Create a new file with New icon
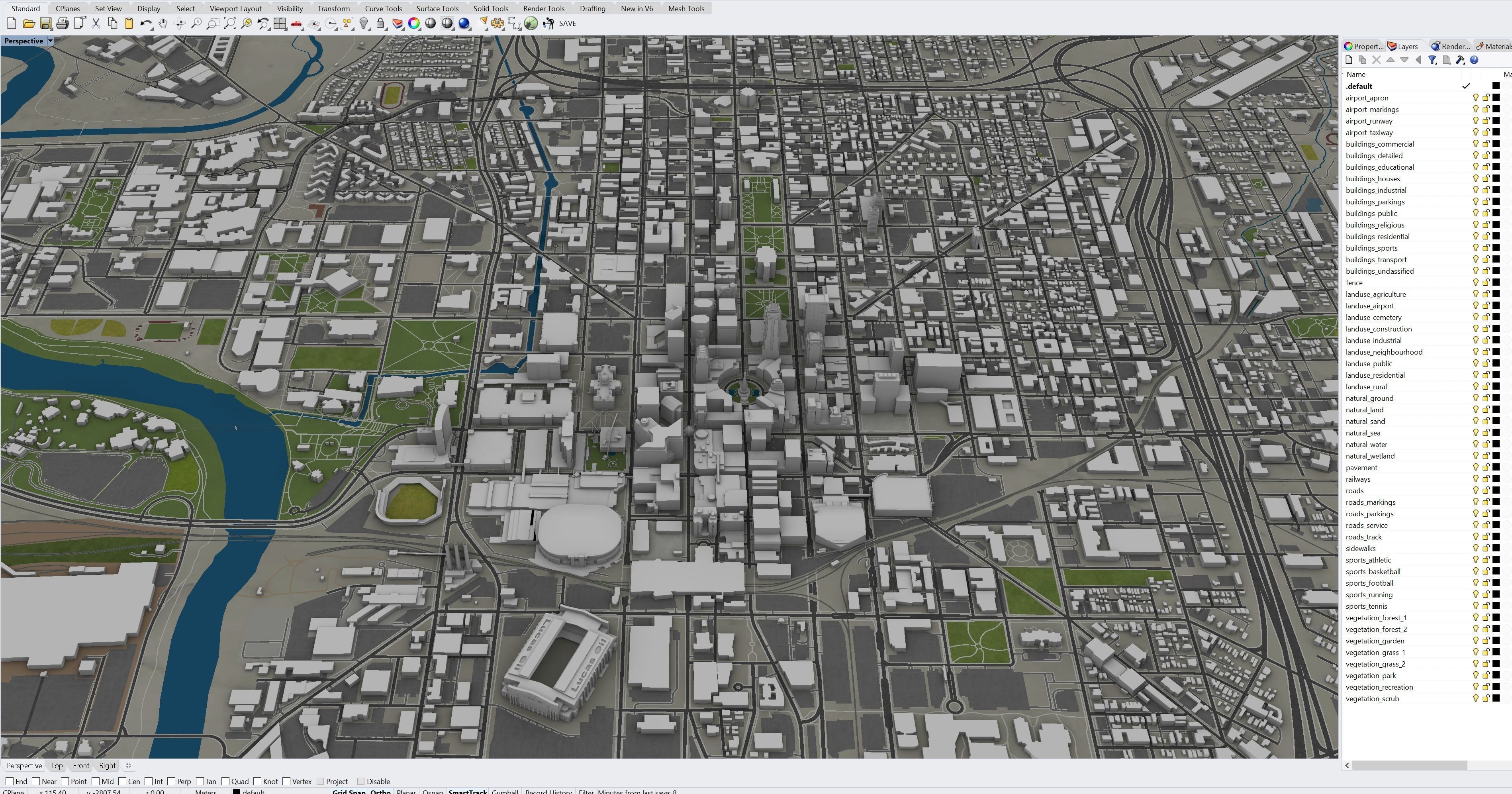The image size is (1512, 794). [x=11, y=24]
